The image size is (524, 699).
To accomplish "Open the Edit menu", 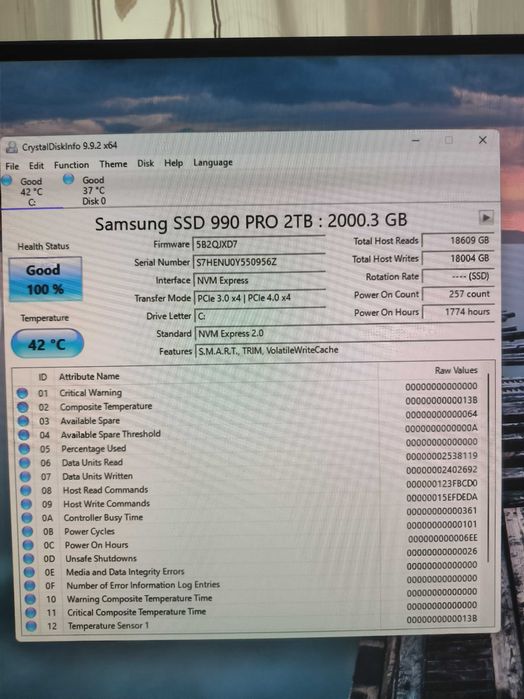I will coord(36,165).
